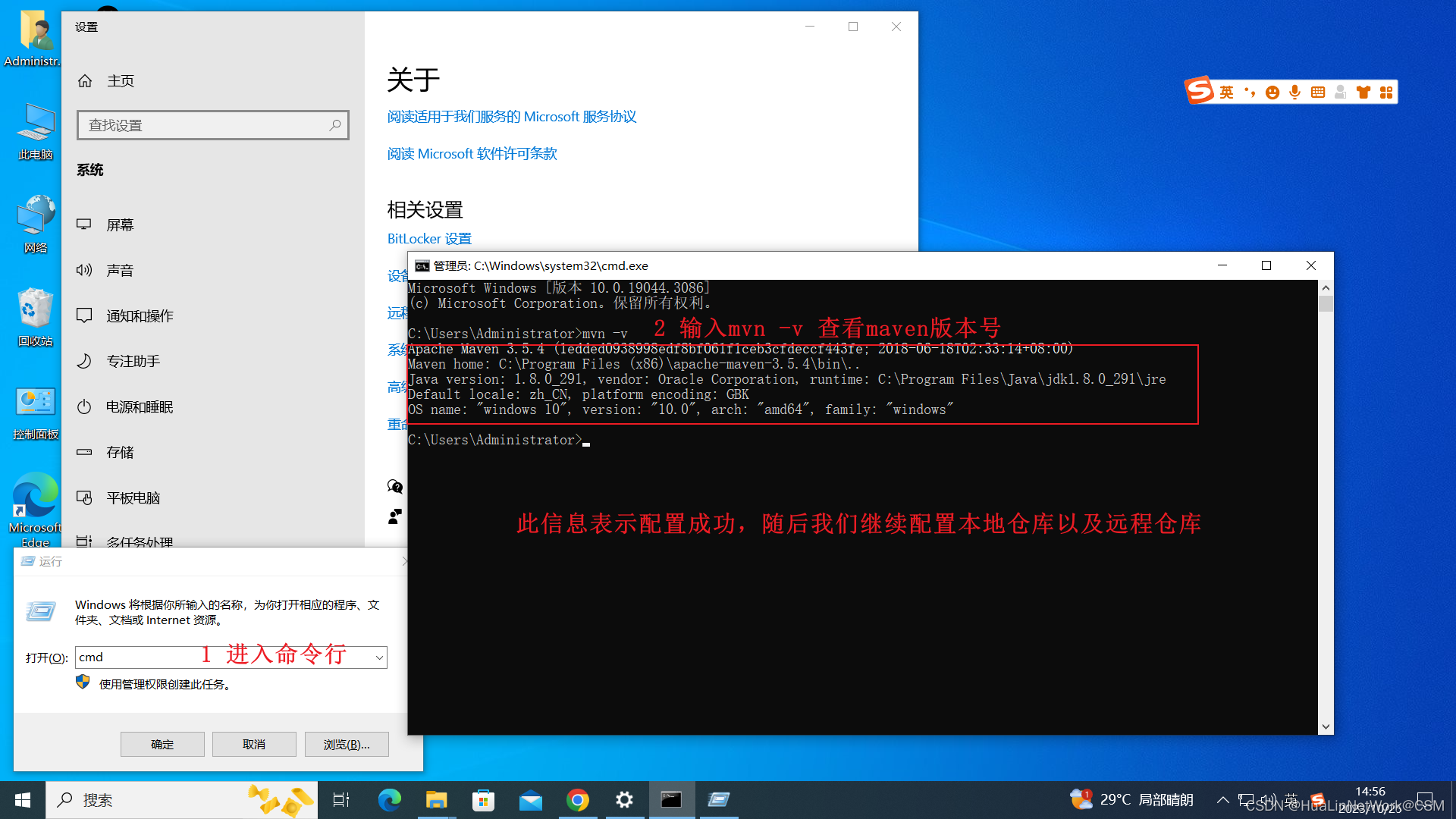The width and height of the screenshot is (1456, 819).
Task: Click the Windows Start button
Action: pos(23,800)
